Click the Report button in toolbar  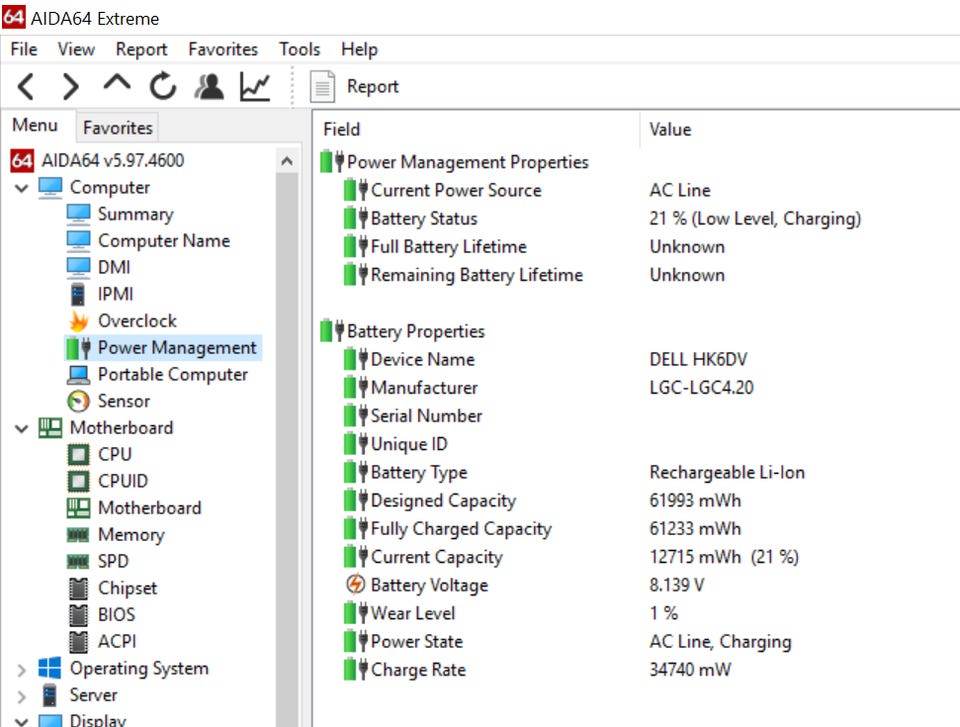(x=355, y=87)
